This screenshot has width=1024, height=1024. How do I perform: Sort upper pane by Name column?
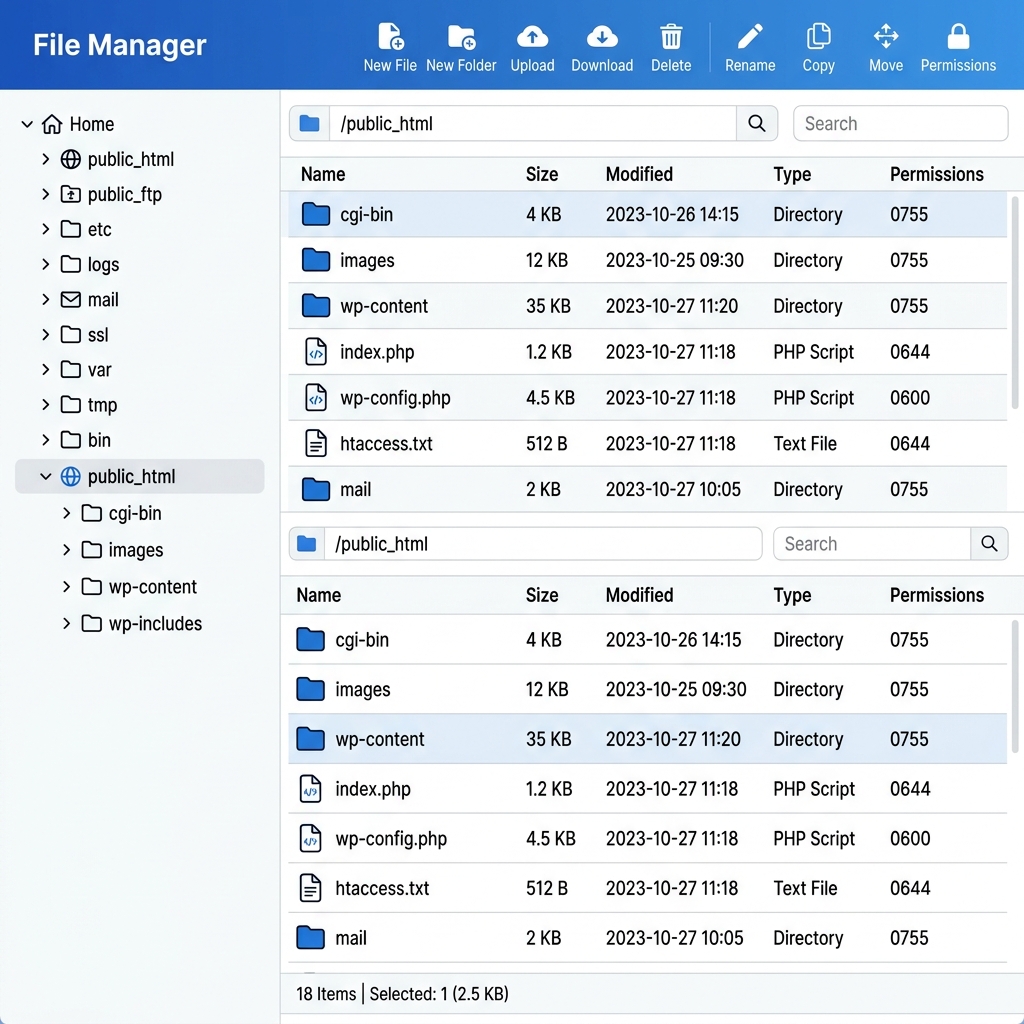click(x=323, y=174)
